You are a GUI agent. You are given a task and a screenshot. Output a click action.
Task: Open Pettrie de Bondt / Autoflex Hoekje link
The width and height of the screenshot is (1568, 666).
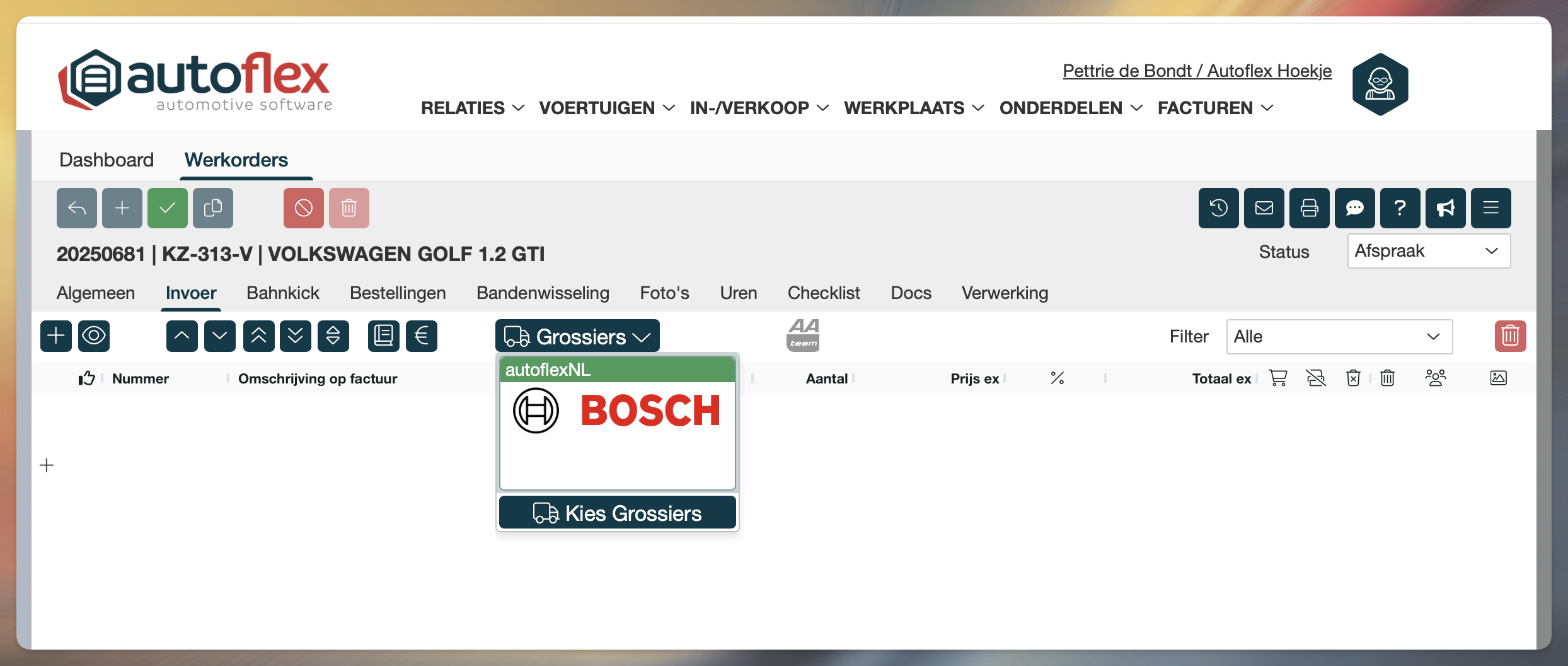pos(1197,71)
